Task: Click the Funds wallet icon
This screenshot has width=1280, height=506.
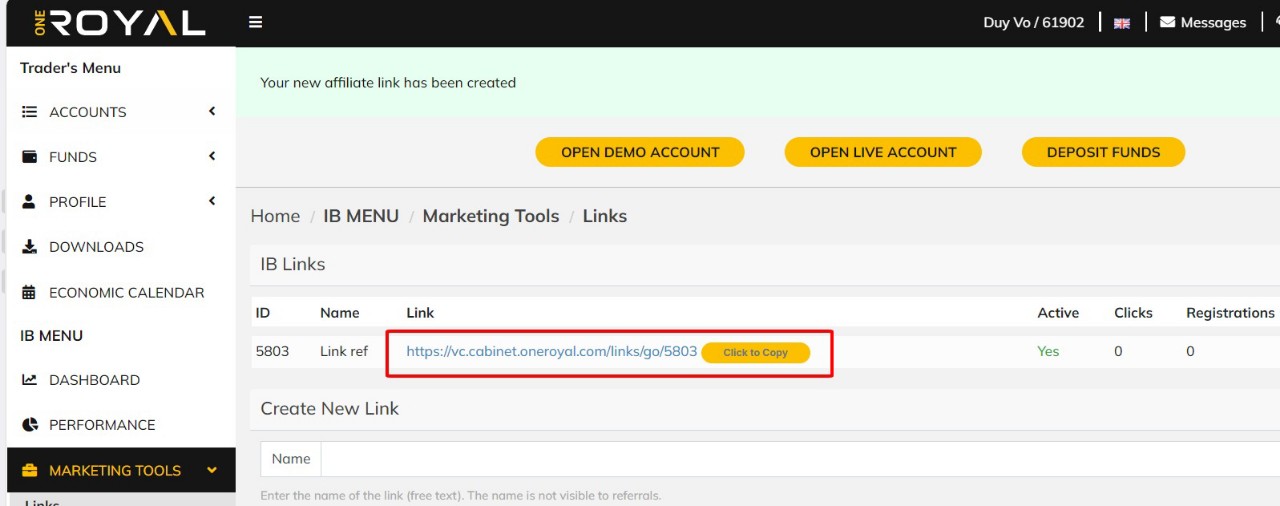Action: click(x=29, y=157)
